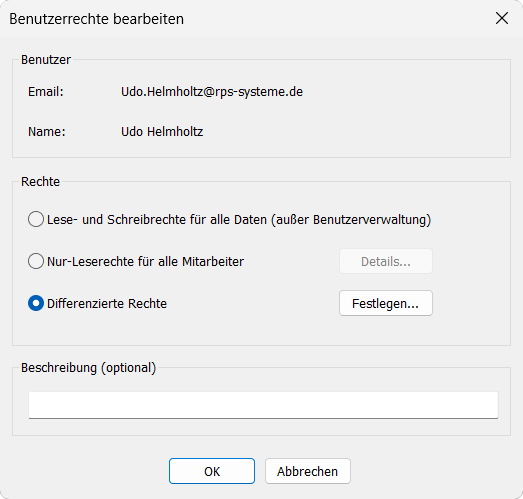Click the Name: label
Viewport: 523px width, 499px height.
click(x=47, y=132)
